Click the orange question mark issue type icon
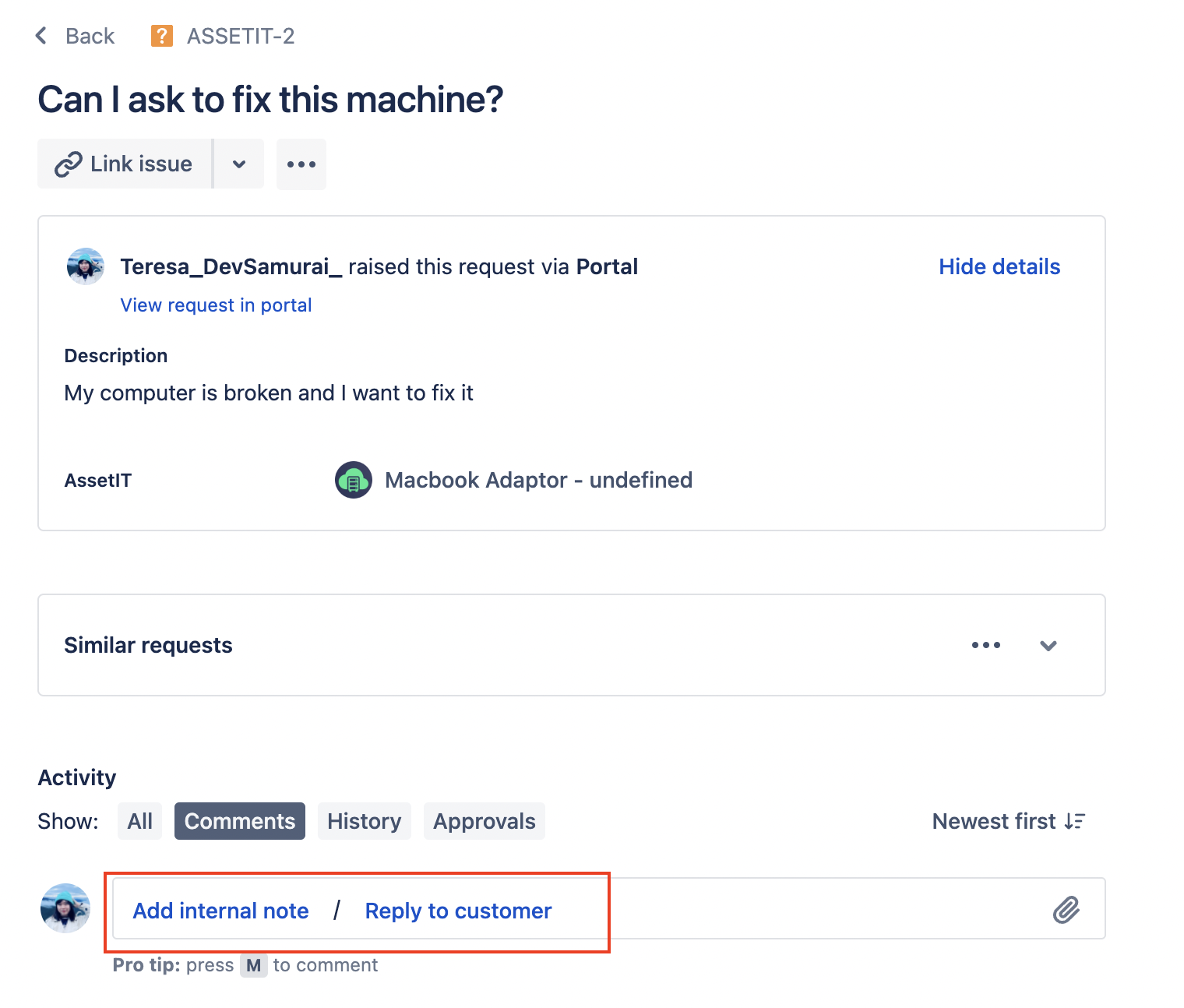Image resolution: width=1184 pixels, height=1008 pixels. point(161,36)
